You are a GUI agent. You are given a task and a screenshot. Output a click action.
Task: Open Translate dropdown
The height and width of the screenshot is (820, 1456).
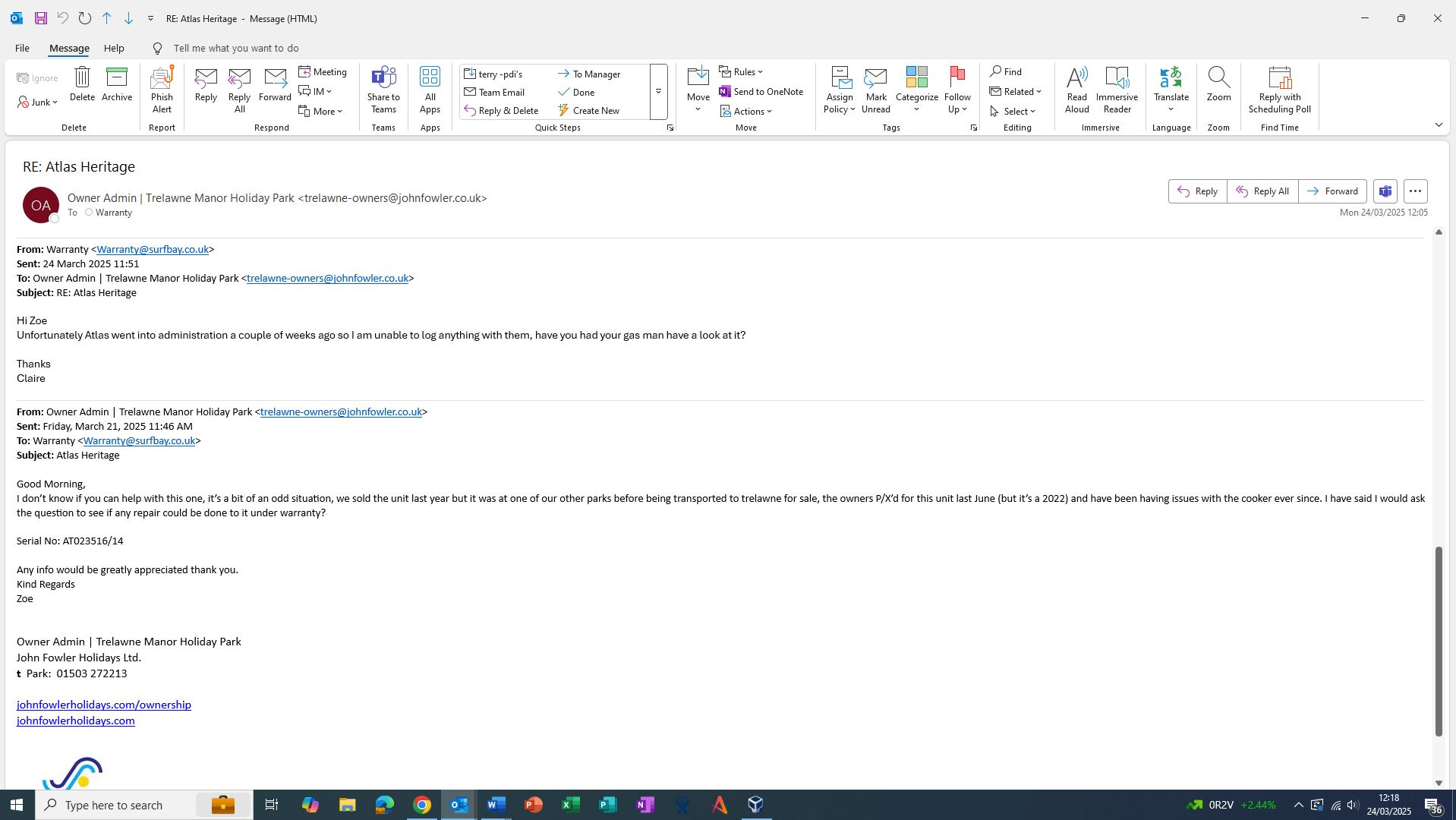click(1171, 90)
